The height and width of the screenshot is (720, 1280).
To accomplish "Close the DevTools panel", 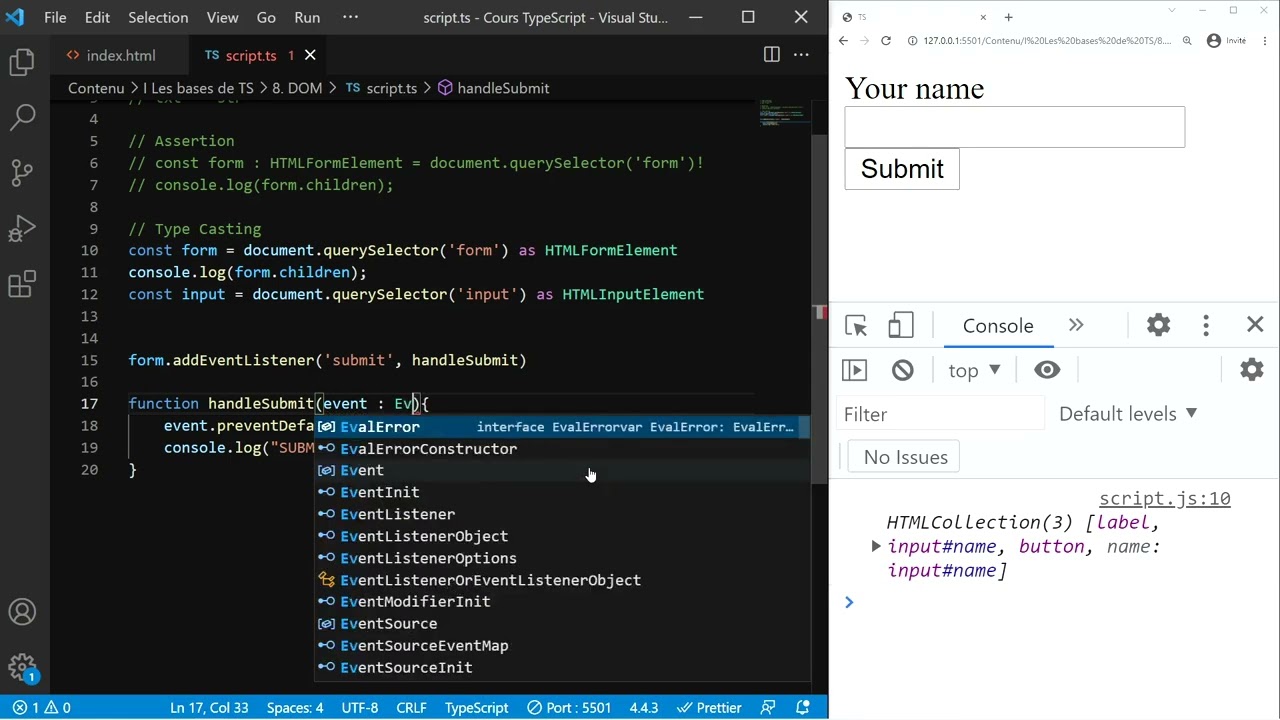I will (x=1255, y=325).
